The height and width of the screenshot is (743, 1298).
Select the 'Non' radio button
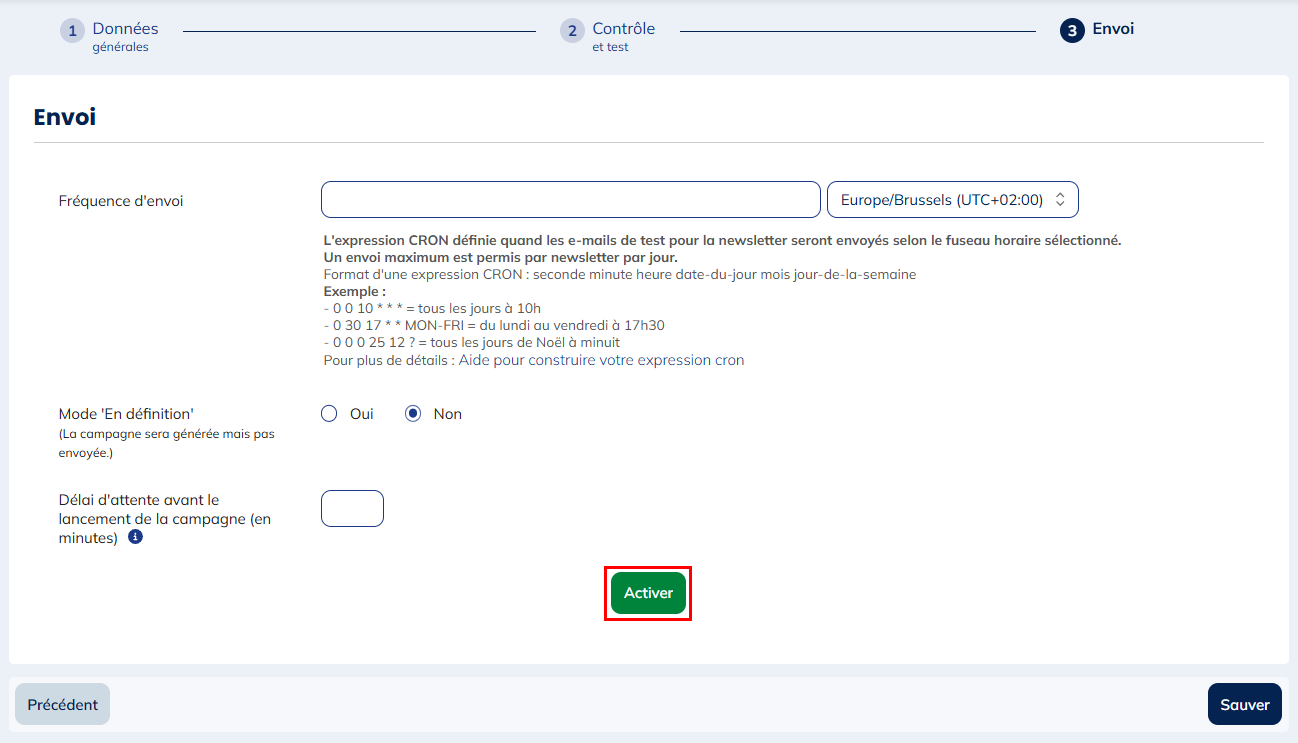pos(413,414)
